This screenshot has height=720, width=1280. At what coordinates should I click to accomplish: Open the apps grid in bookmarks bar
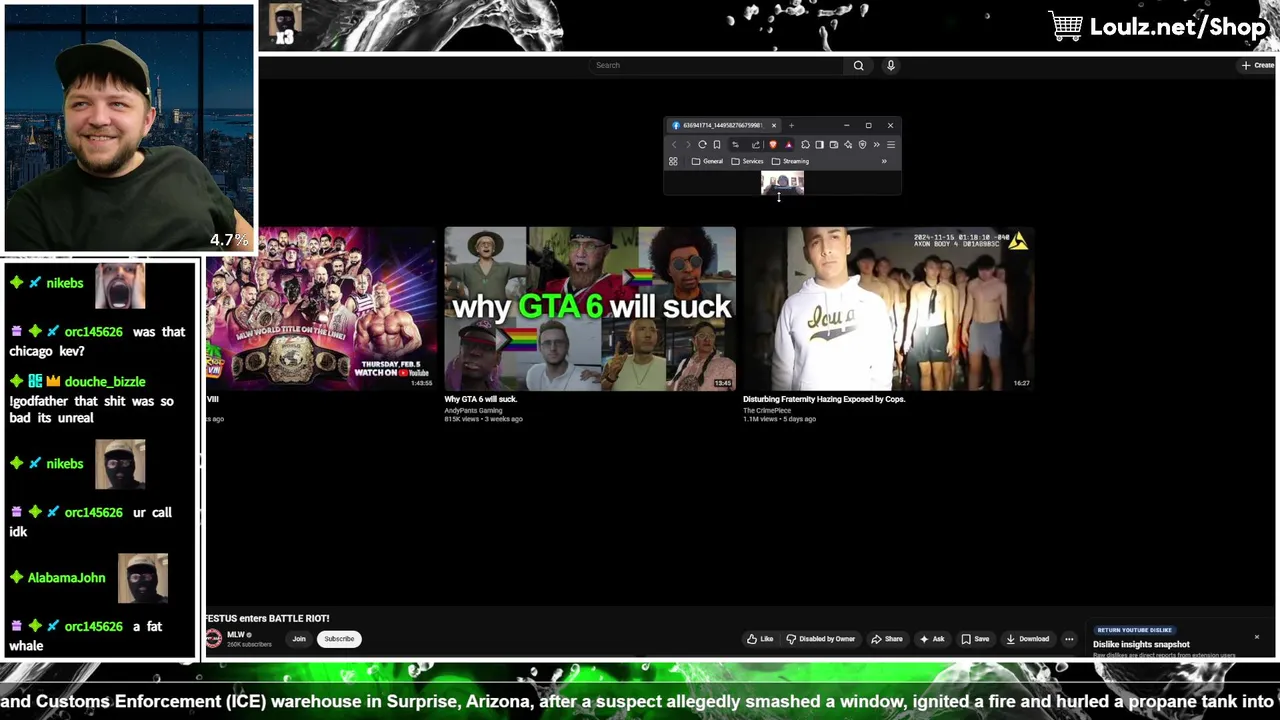[673, 161]
